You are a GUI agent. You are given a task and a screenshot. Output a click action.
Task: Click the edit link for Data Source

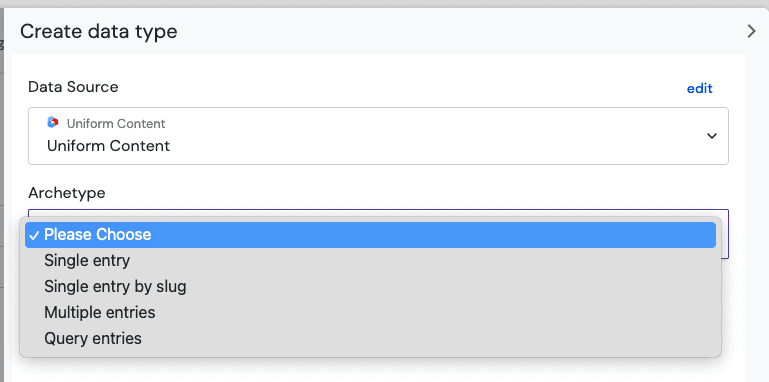699,89
